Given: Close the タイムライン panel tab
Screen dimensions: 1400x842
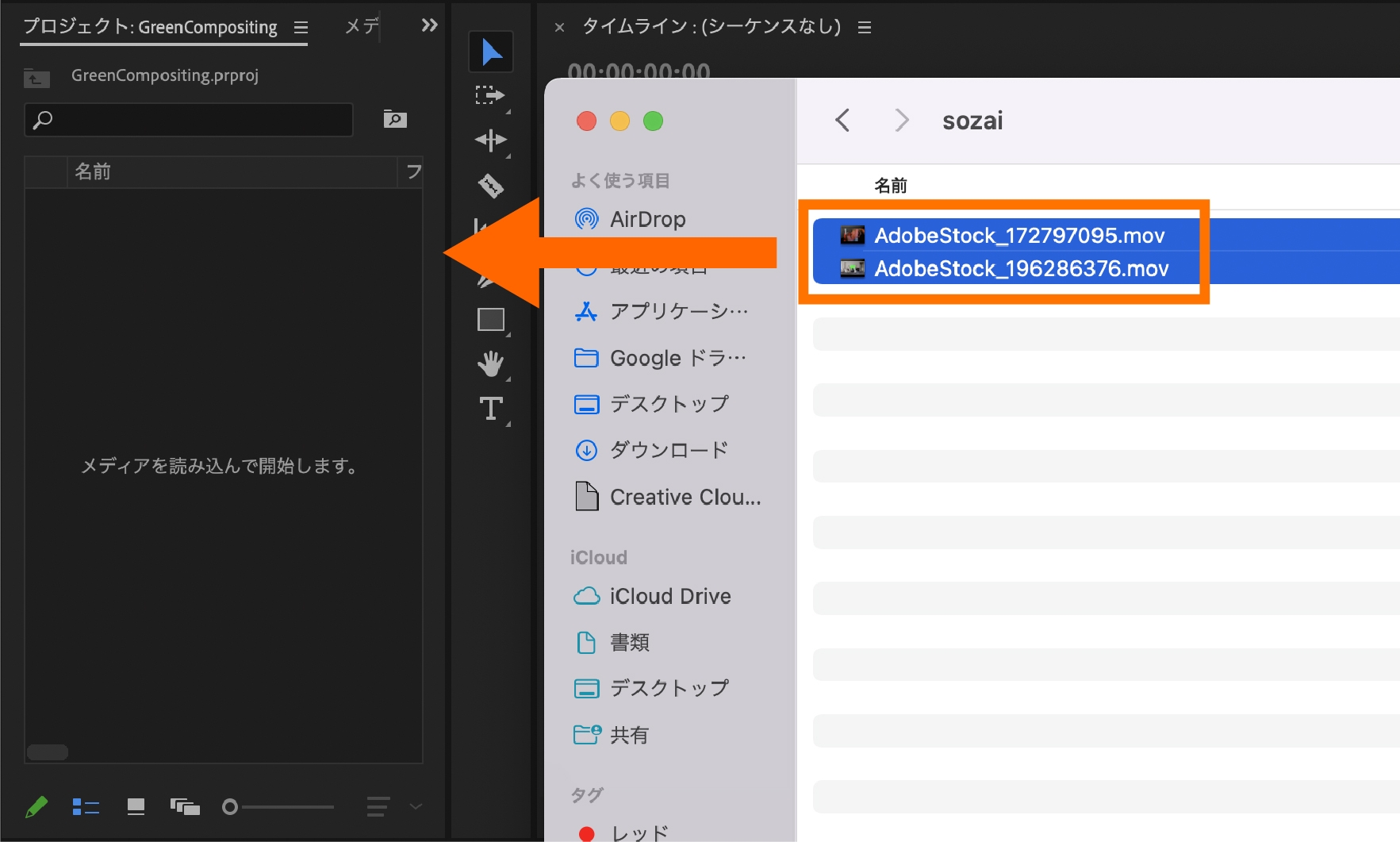Looking at the screenshot, I should [x=559, y=28].
